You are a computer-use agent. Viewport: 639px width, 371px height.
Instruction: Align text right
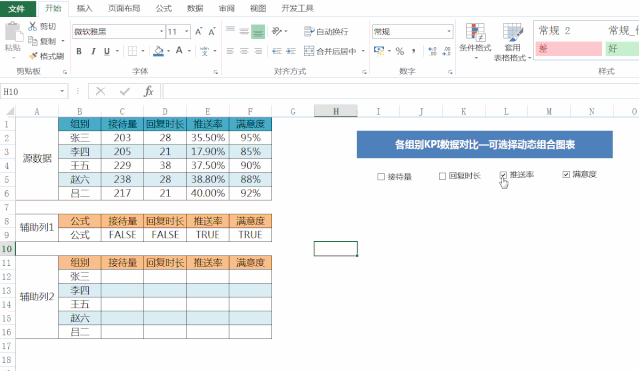click(258, 51)
